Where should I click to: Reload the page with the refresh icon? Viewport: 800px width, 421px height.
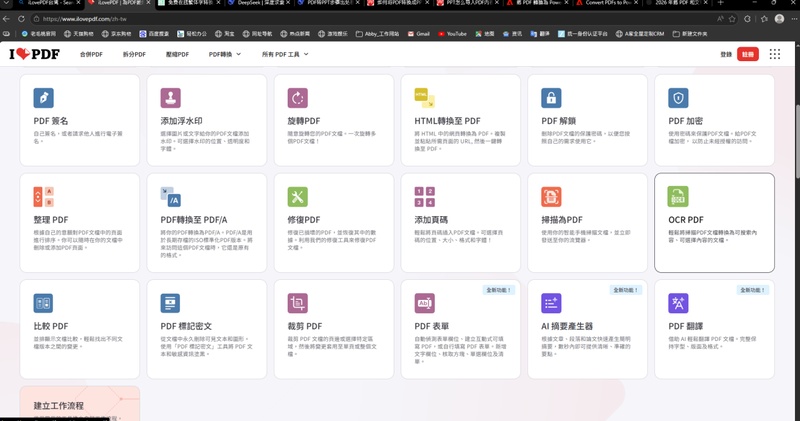[x=21, y=19]
